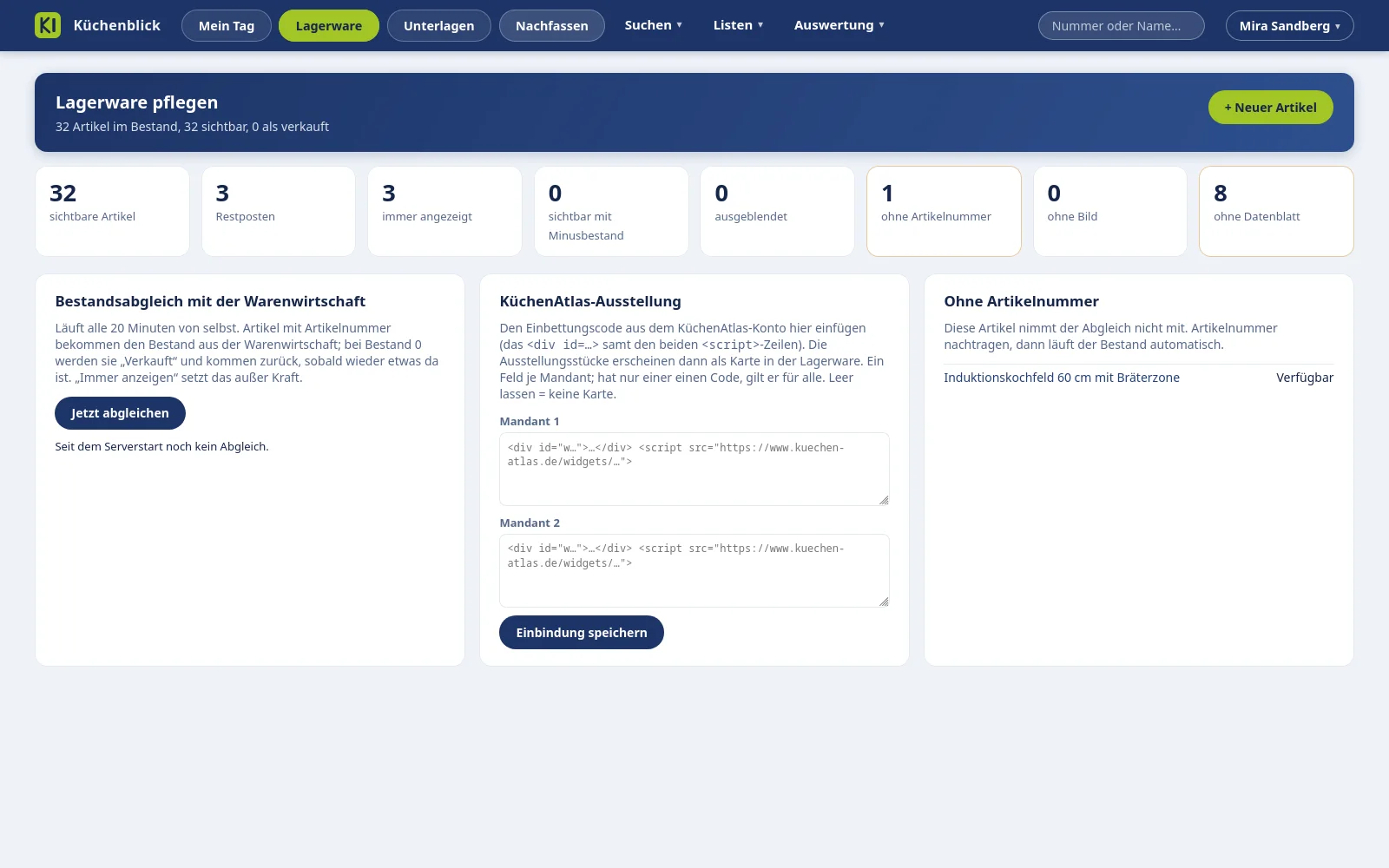Image resolution: width=1389 pixels, height=868 pixels.
Task: Select the Lagerware tab
Action: tap(329, 26)
